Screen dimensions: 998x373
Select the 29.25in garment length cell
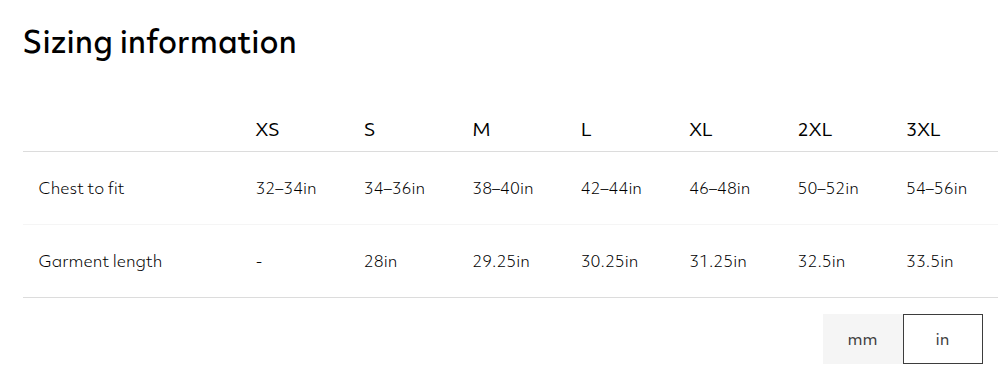pos(501,262)
